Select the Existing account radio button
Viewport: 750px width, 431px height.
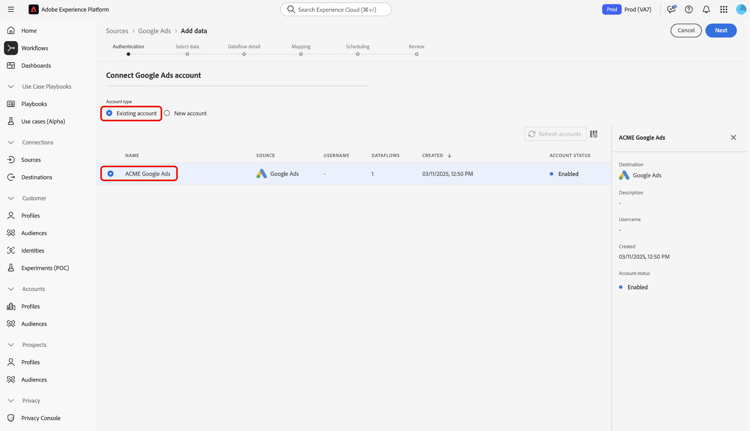(x=109, y=113)
